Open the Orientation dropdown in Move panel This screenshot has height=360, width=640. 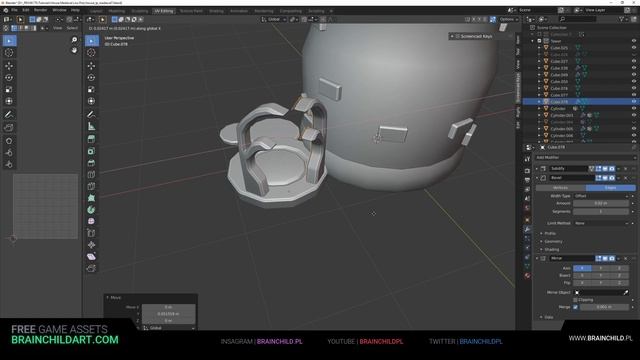(x=169, y=328)
